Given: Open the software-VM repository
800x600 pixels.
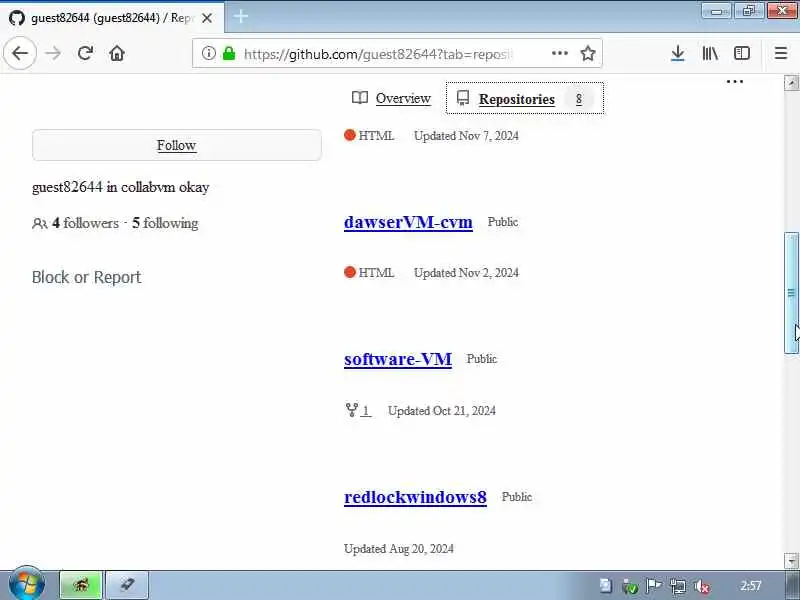Looking at the screenshot, I should 398,359.
